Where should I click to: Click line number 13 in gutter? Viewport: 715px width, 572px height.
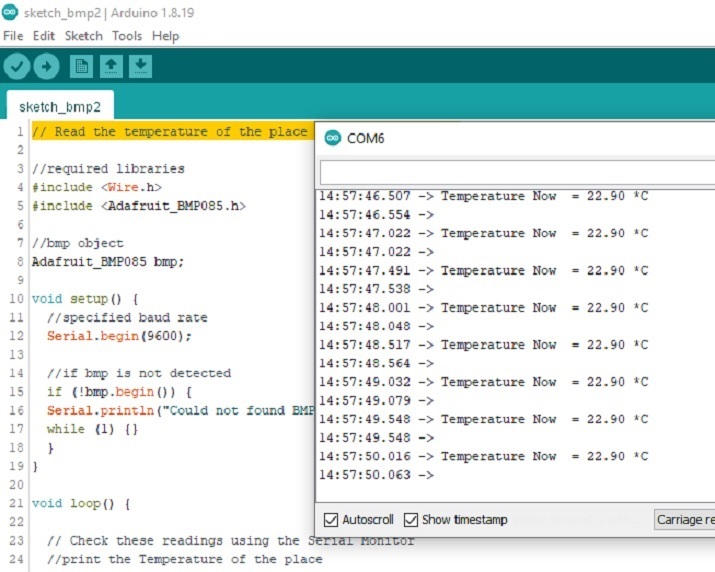16,354
